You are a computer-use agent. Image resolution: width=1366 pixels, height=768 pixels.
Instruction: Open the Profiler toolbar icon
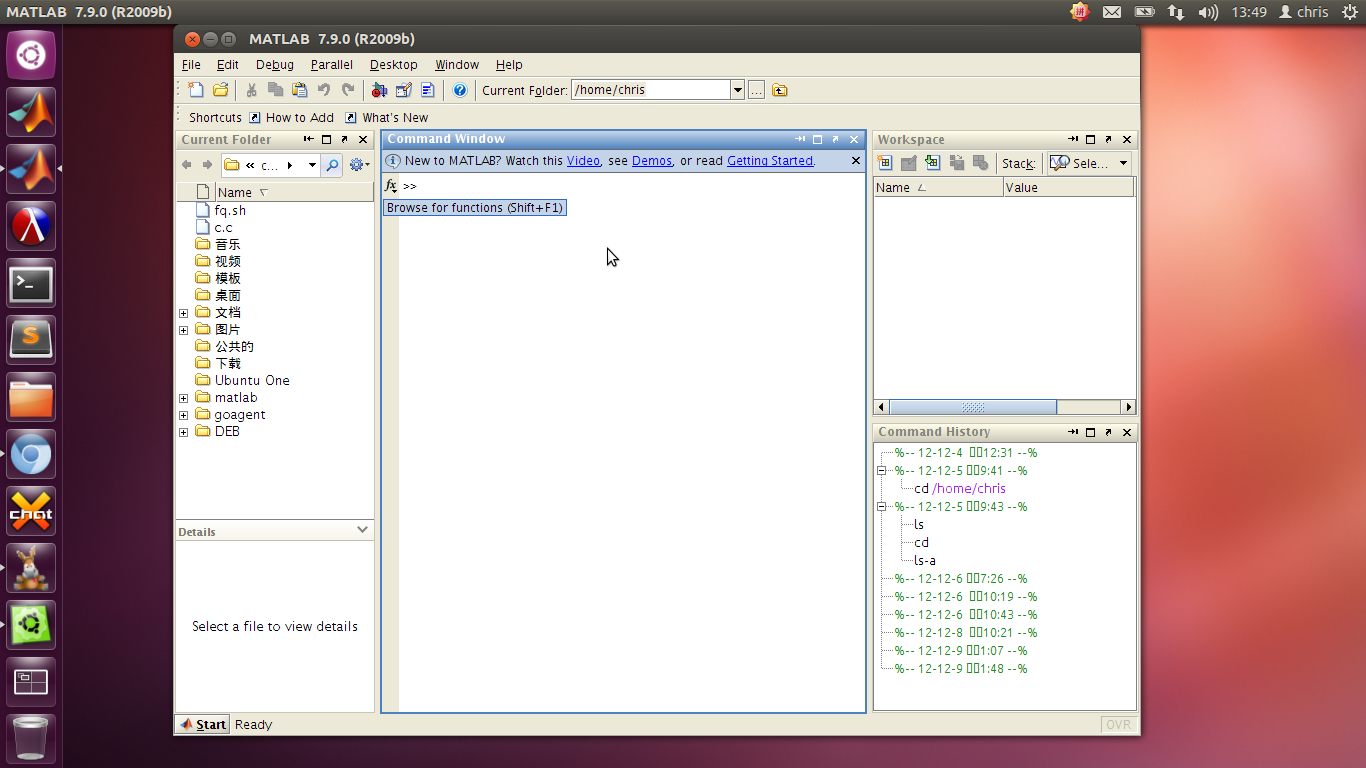coord(427,90)
